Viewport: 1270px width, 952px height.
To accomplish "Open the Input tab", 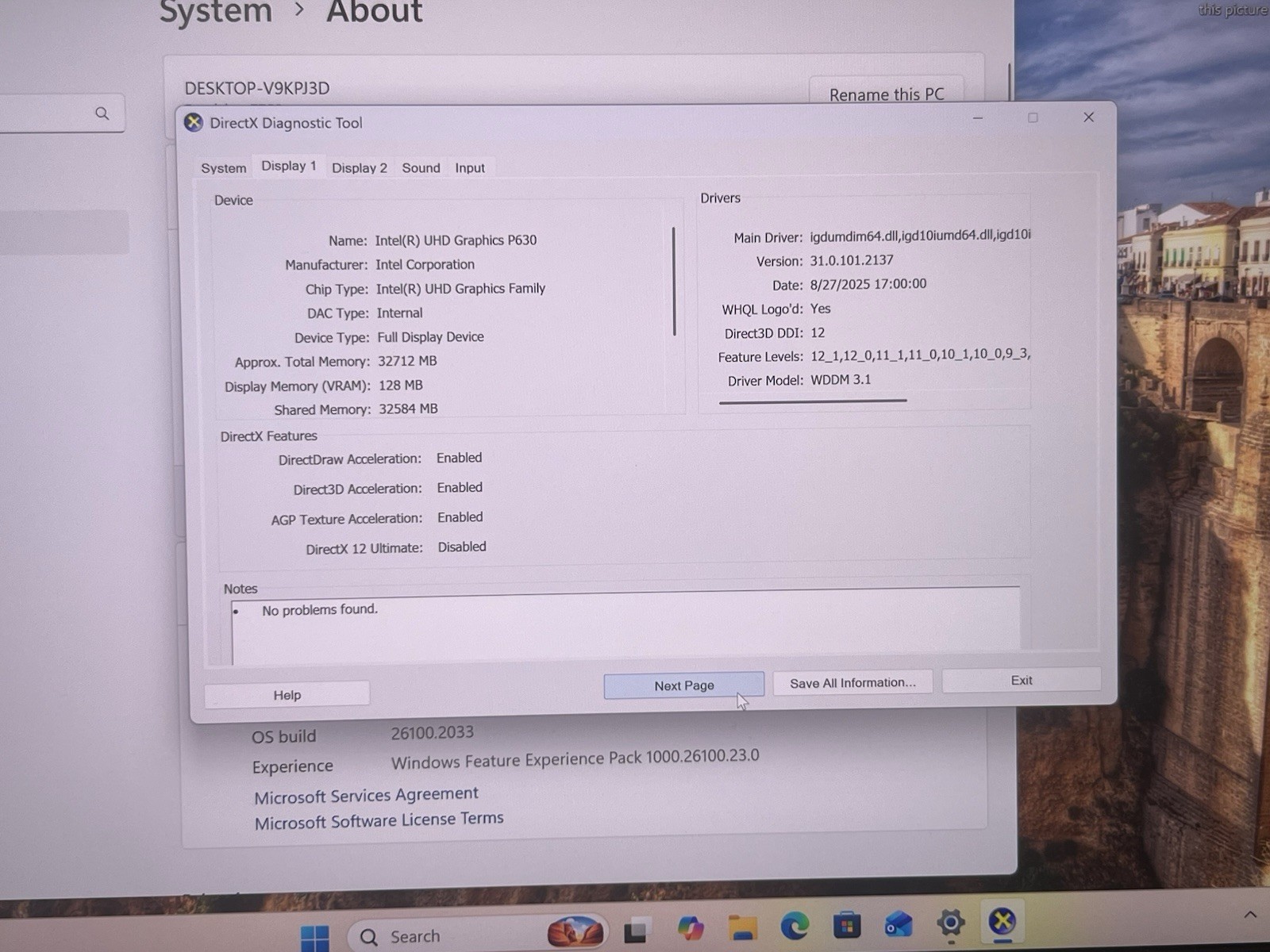I will [470, 167].
